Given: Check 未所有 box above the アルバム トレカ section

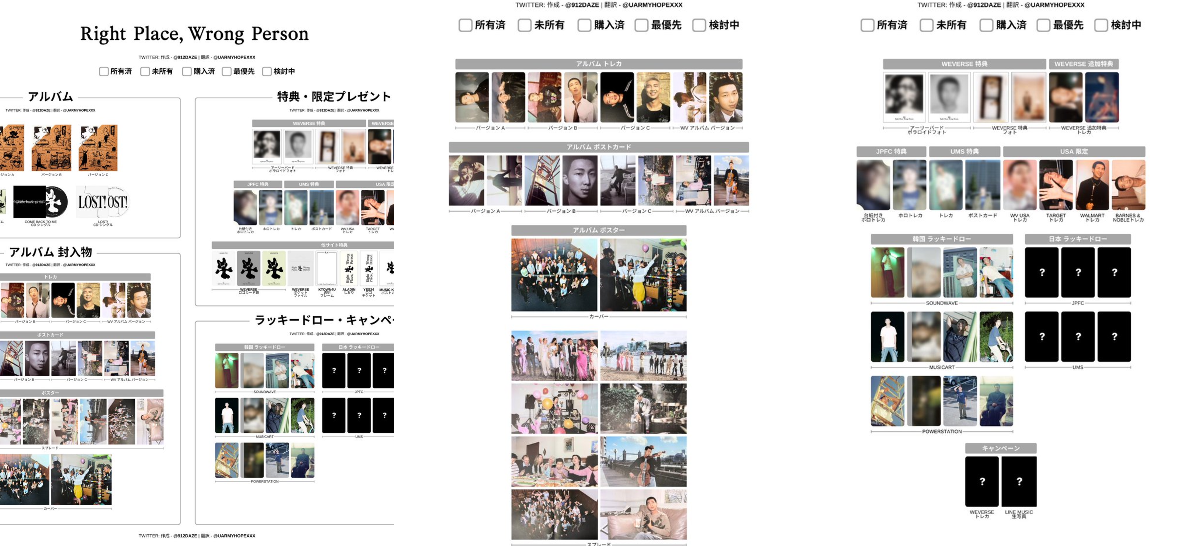Looking at the screenshot, I should tap(524, 25).
